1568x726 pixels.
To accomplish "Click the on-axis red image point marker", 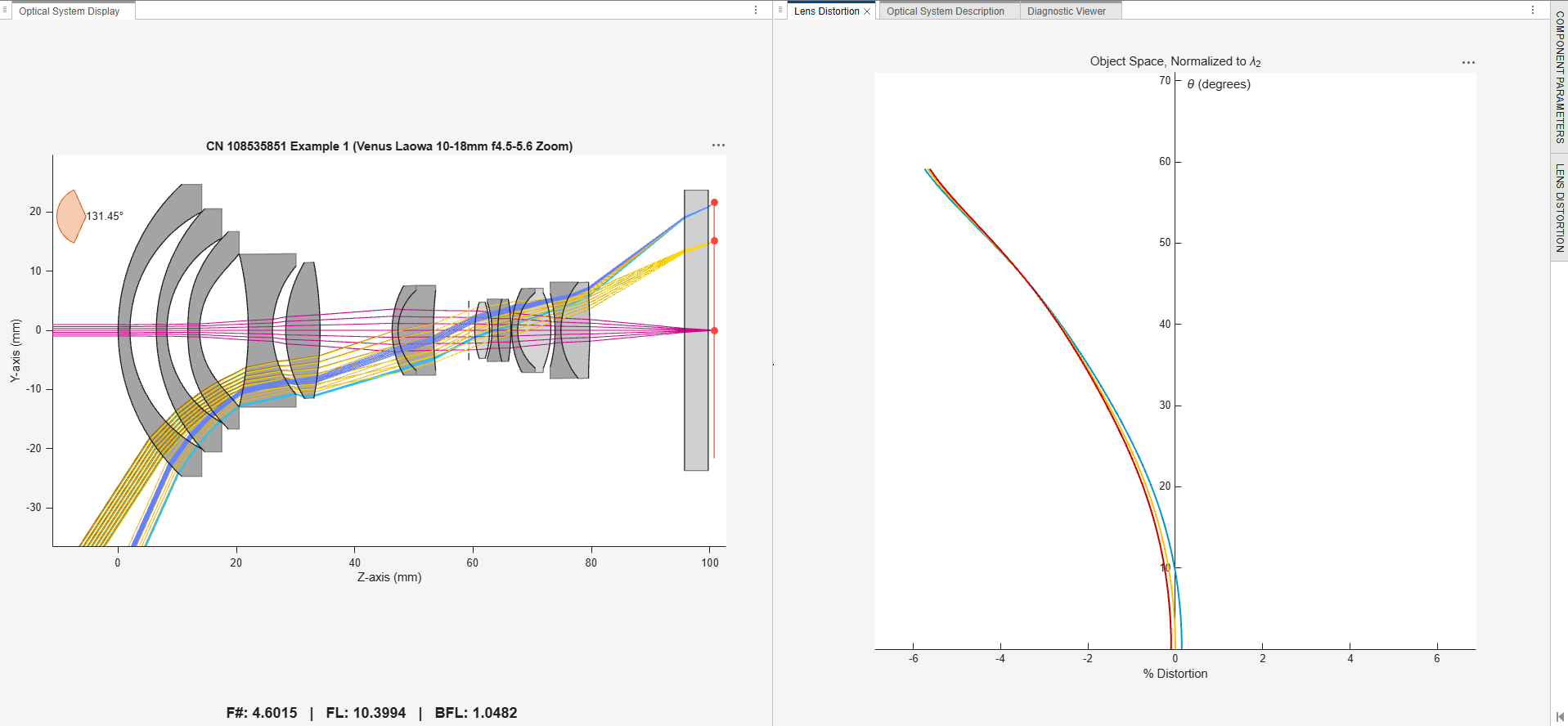I will point(714,330).
